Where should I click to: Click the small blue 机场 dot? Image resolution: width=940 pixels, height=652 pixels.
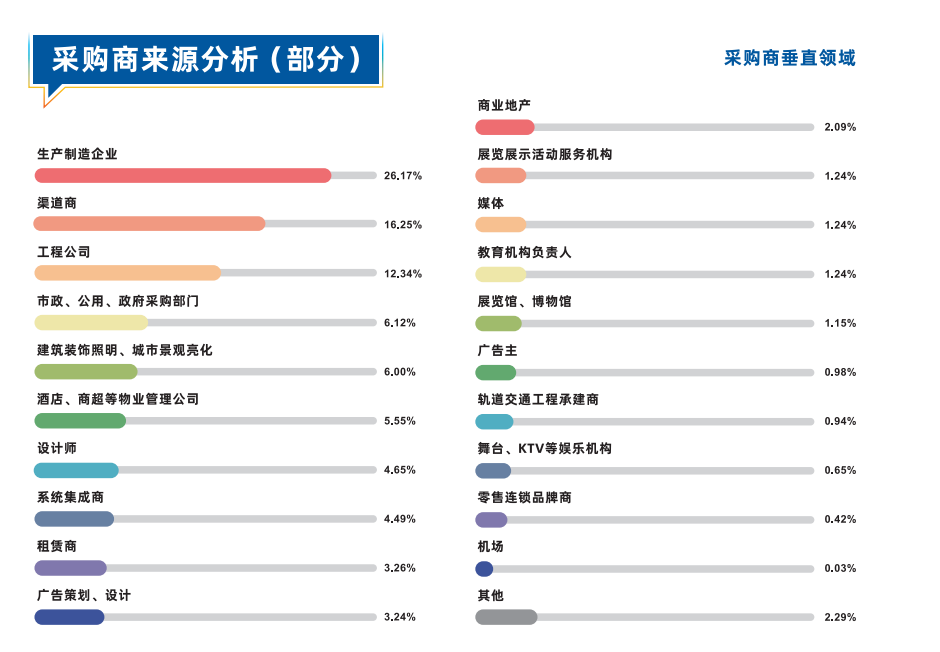[484, 569]
